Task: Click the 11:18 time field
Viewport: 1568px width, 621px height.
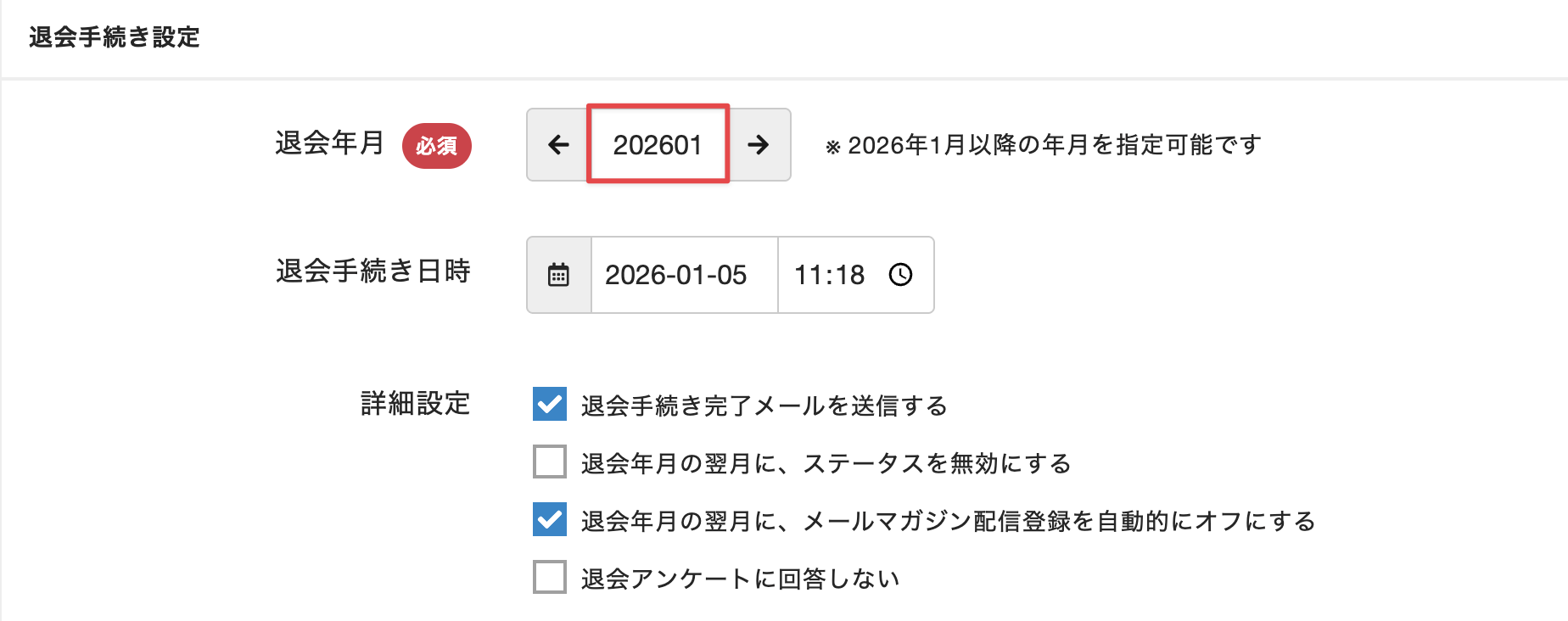Action: 829,275
